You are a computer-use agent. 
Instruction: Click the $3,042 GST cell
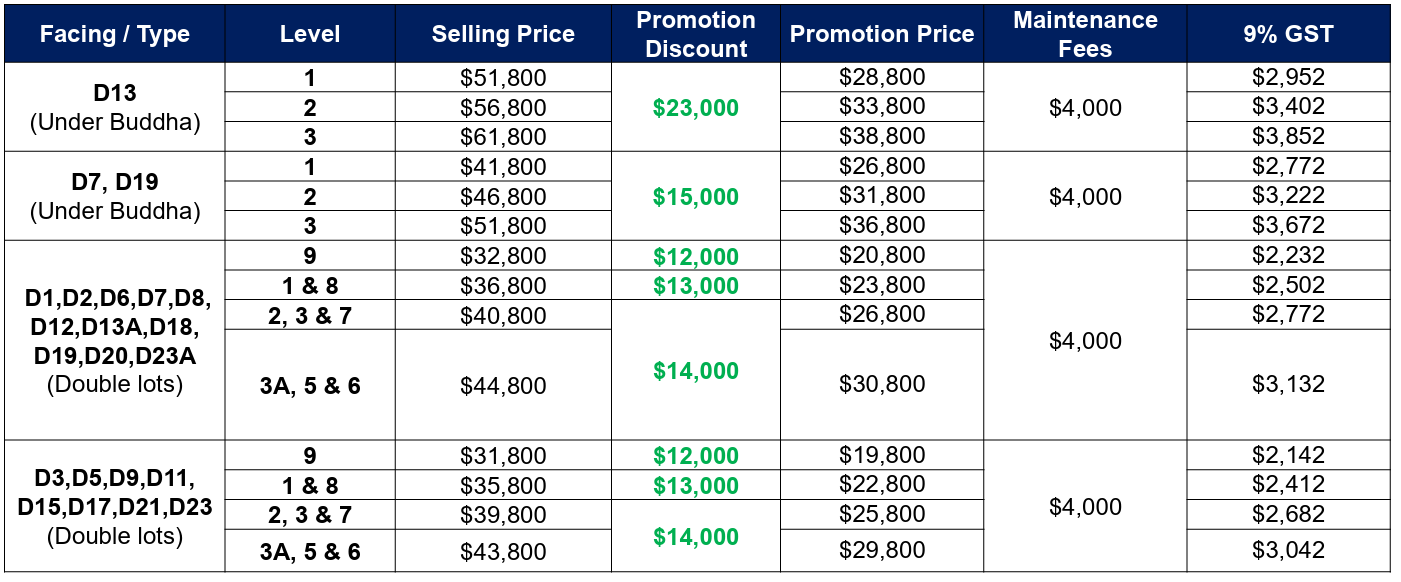click(1289, 550)
